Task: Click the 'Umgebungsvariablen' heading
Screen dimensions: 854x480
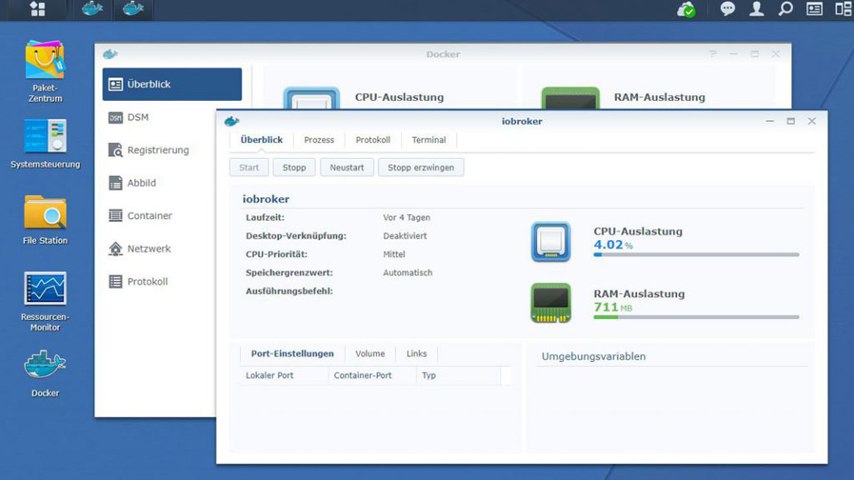Action: [x=594, y=356]
